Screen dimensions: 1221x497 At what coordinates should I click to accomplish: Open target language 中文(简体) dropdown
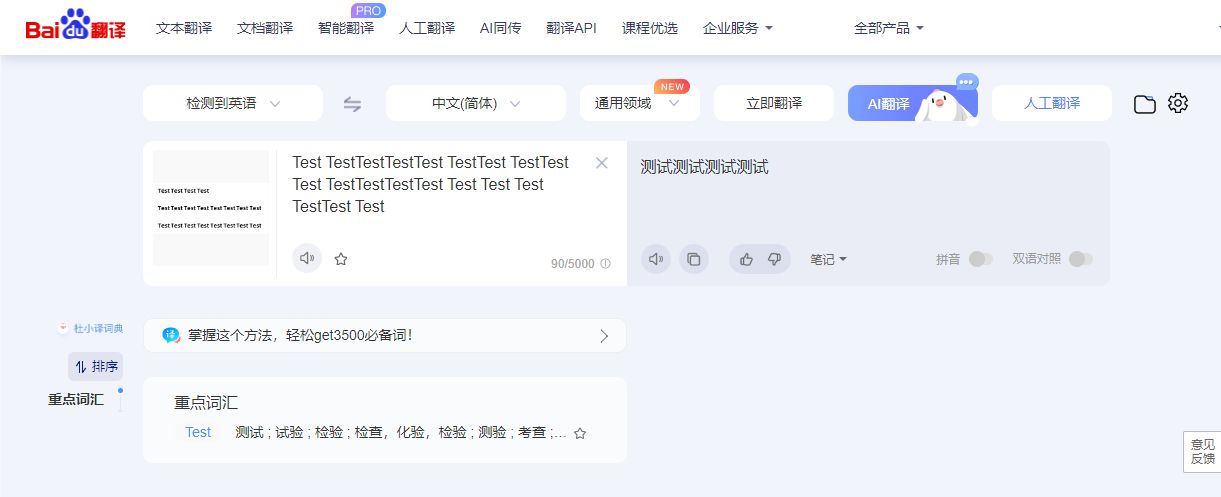tap(477, 103)
